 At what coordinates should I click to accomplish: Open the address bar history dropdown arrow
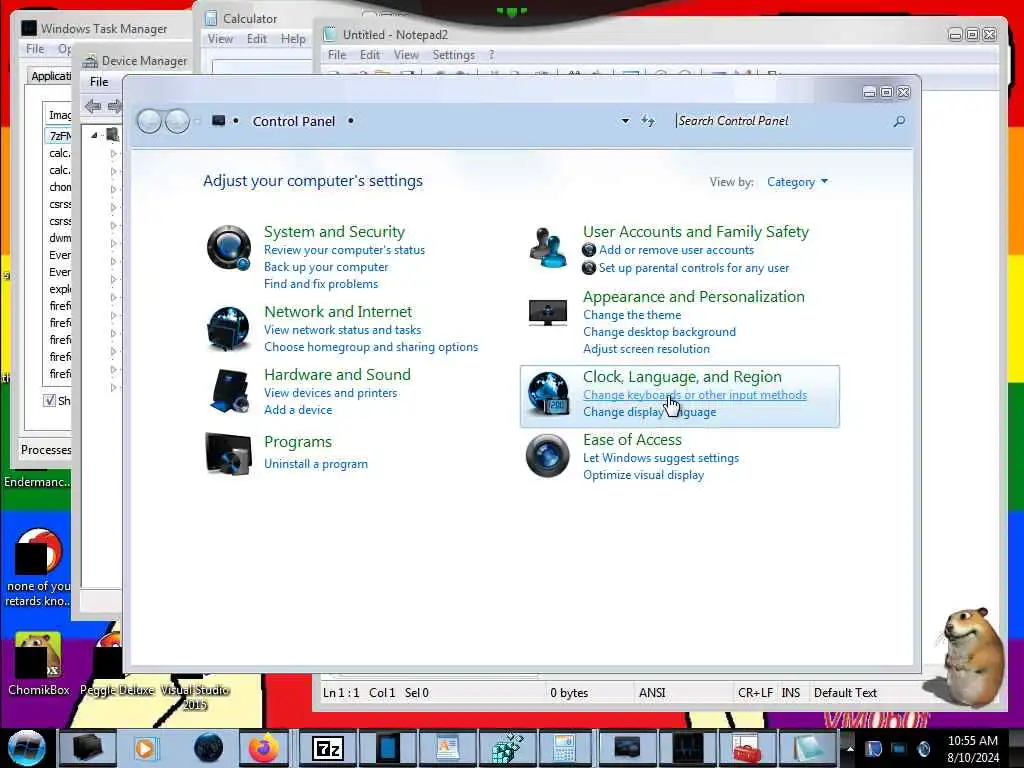625,121
